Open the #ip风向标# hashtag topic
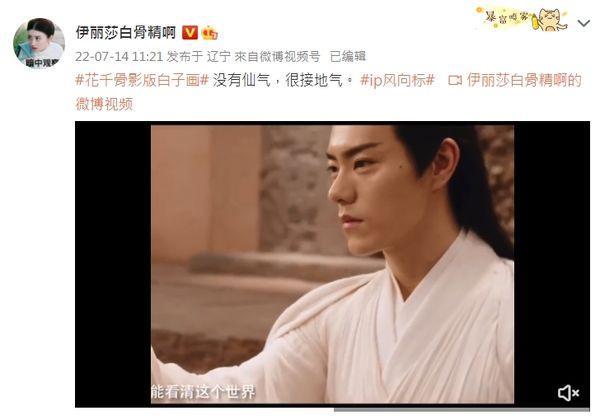The height and width of the screenshot is (420, 600). tap(397, 81)
